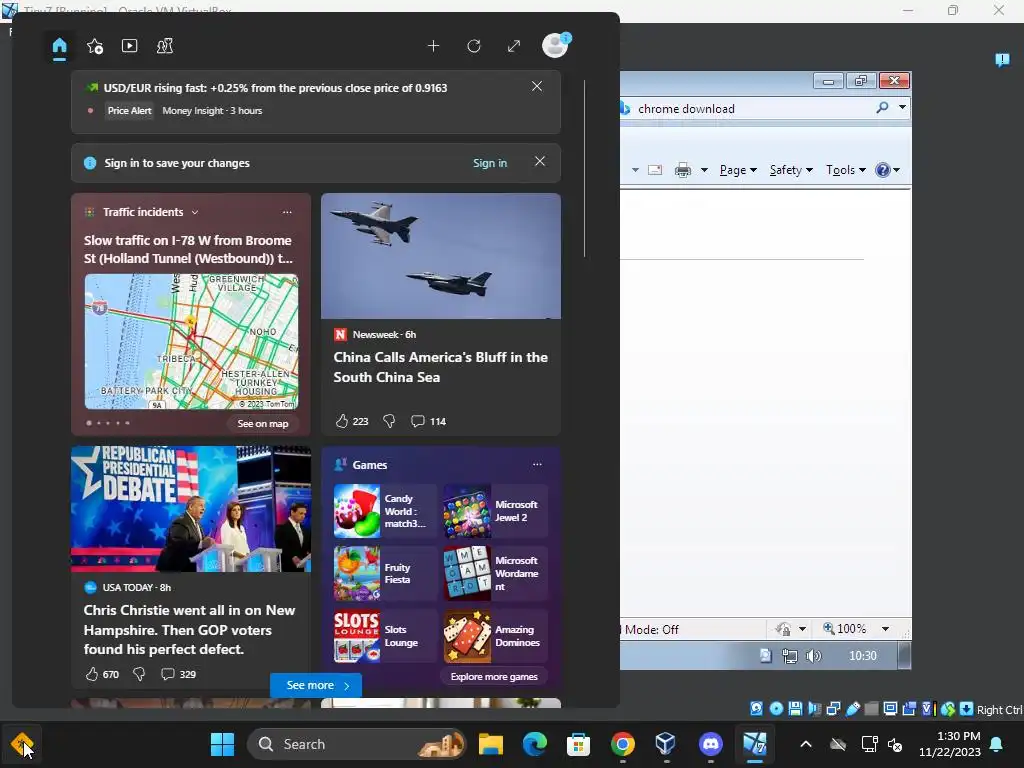The height and width of the screenshot is (768, 1024).
Task: Open the Play games tab in widgets
Action: [165, 46]
